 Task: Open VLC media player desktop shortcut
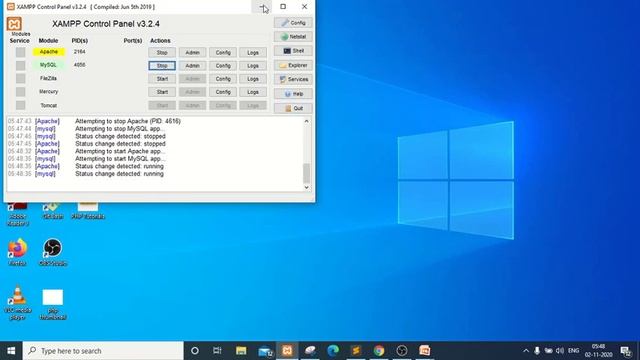pos(18,303)
